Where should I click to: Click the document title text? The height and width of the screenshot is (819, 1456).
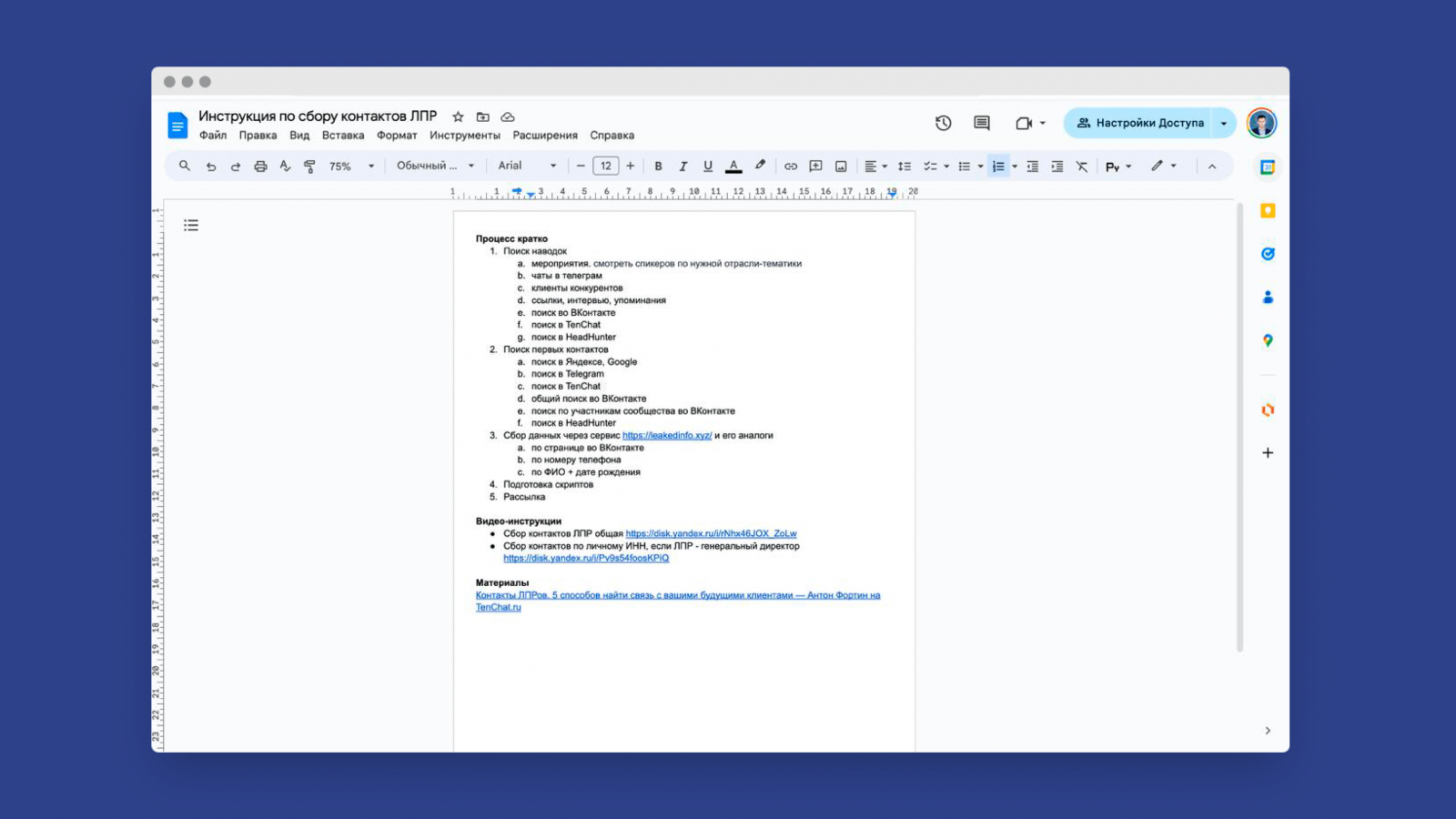[318, 116]
